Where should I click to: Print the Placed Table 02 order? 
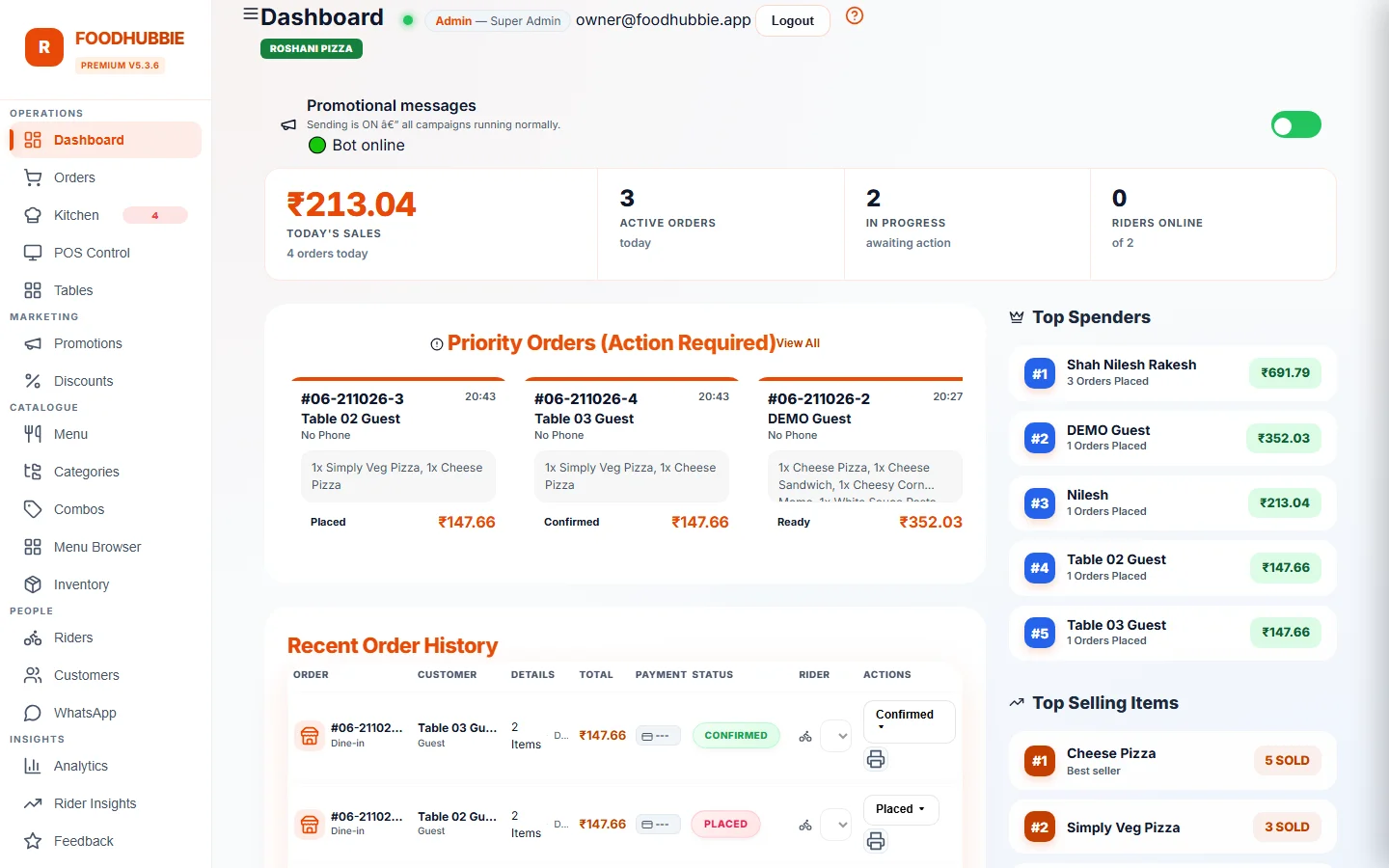pyautogui.click(x=876, y=841)
